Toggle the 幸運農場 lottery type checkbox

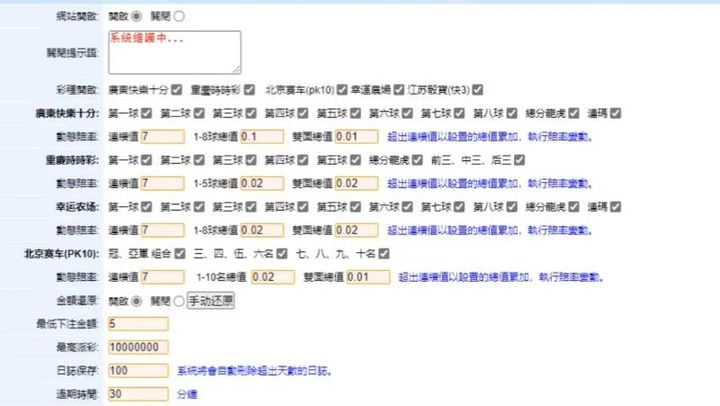tap(399, 89)
